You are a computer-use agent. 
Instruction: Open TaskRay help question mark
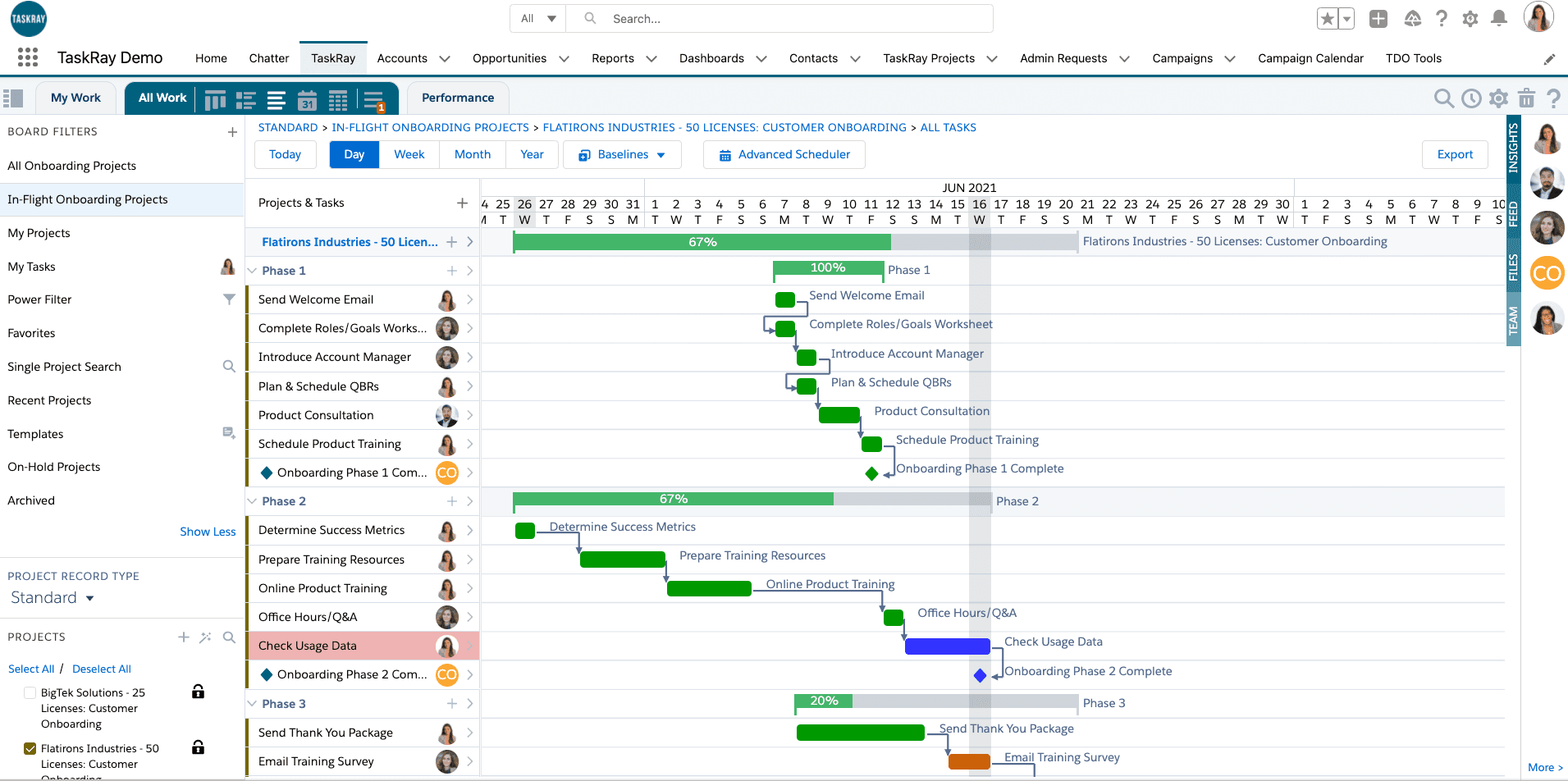pyautogui.click(x=1553, y=98)
